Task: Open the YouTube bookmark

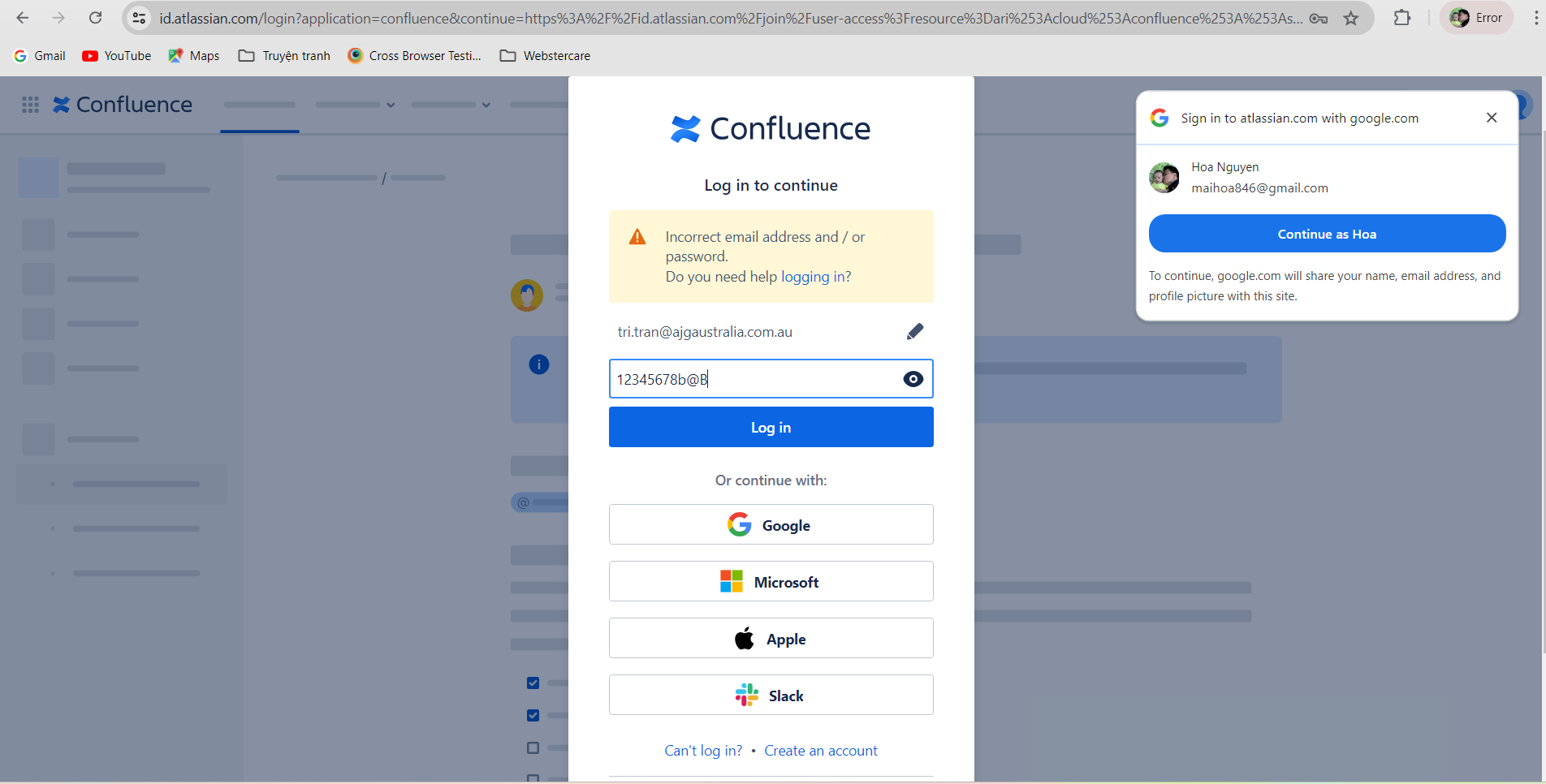Action: point(117,56)
